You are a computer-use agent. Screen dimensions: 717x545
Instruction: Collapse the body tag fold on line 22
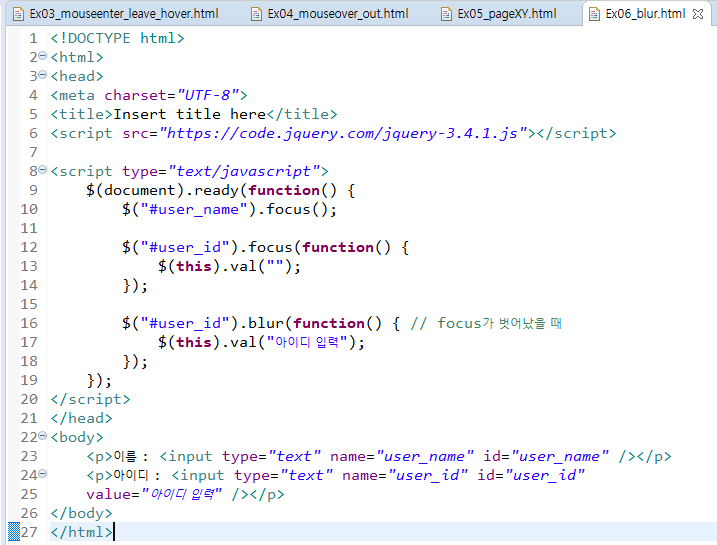click(43, 436)
